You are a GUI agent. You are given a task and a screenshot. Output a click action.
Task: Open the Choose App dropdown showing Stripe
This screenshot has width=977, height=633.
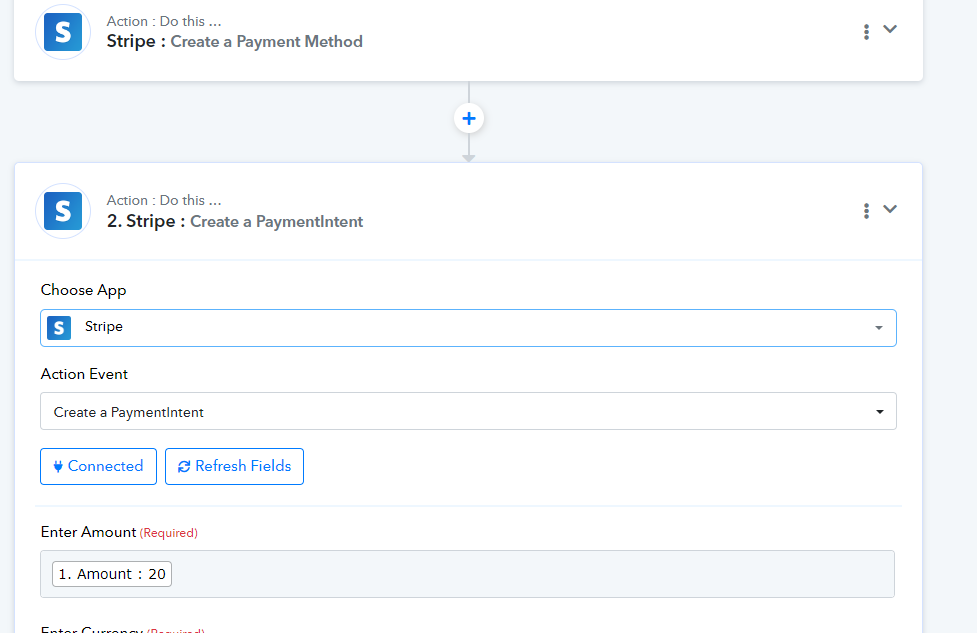(x=469, y=328)
